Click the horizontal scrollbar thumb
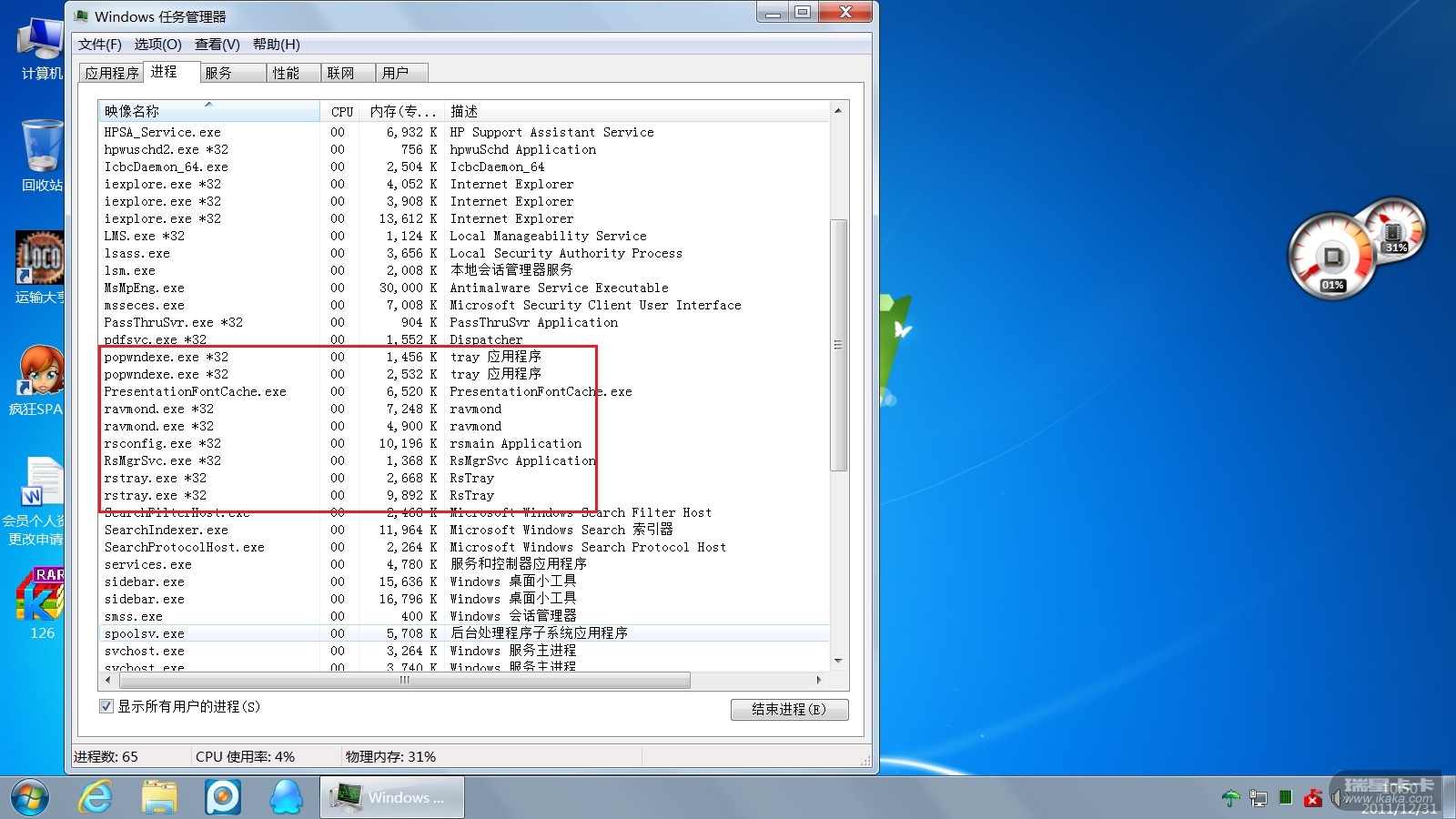Screen dimensions: 1456x819 (404, 680)
